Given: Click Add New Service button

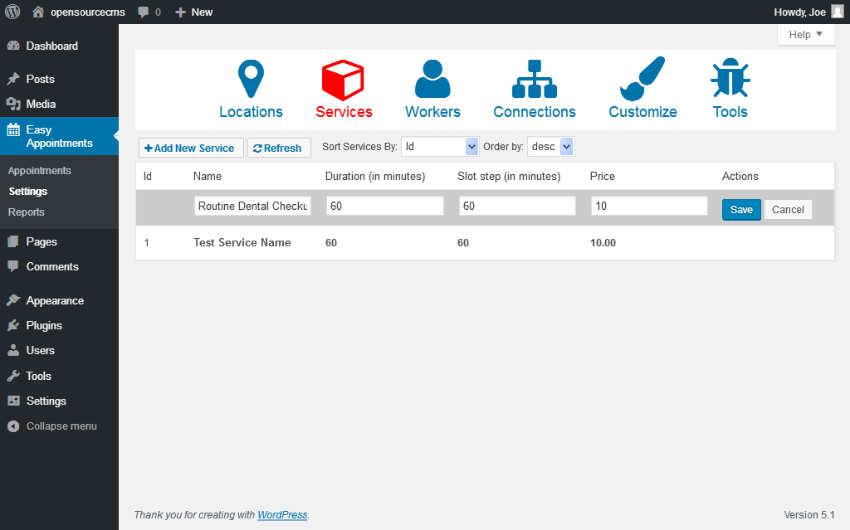Looking at the screenshot, I should (x=190, y=148).
